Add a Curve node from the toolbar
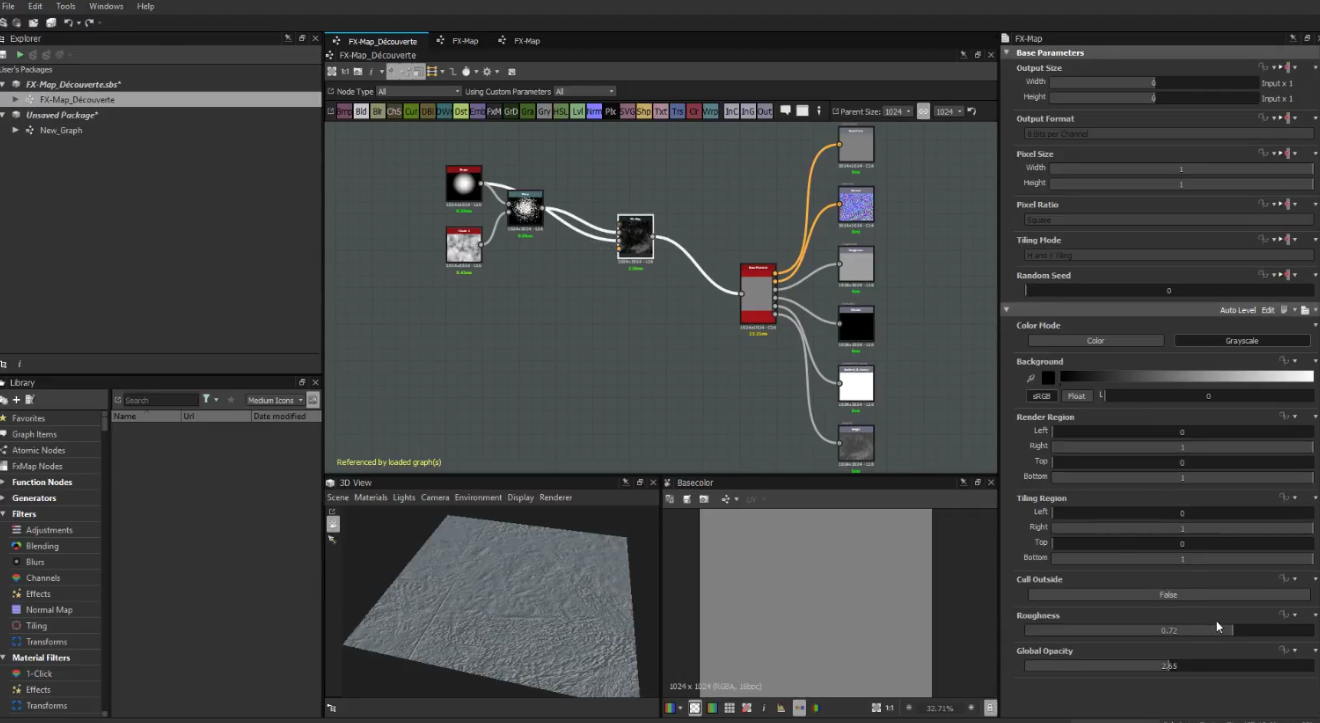The width and height of the screenshot is (1320, 723). pyautogui.click(x=411, y=111)
